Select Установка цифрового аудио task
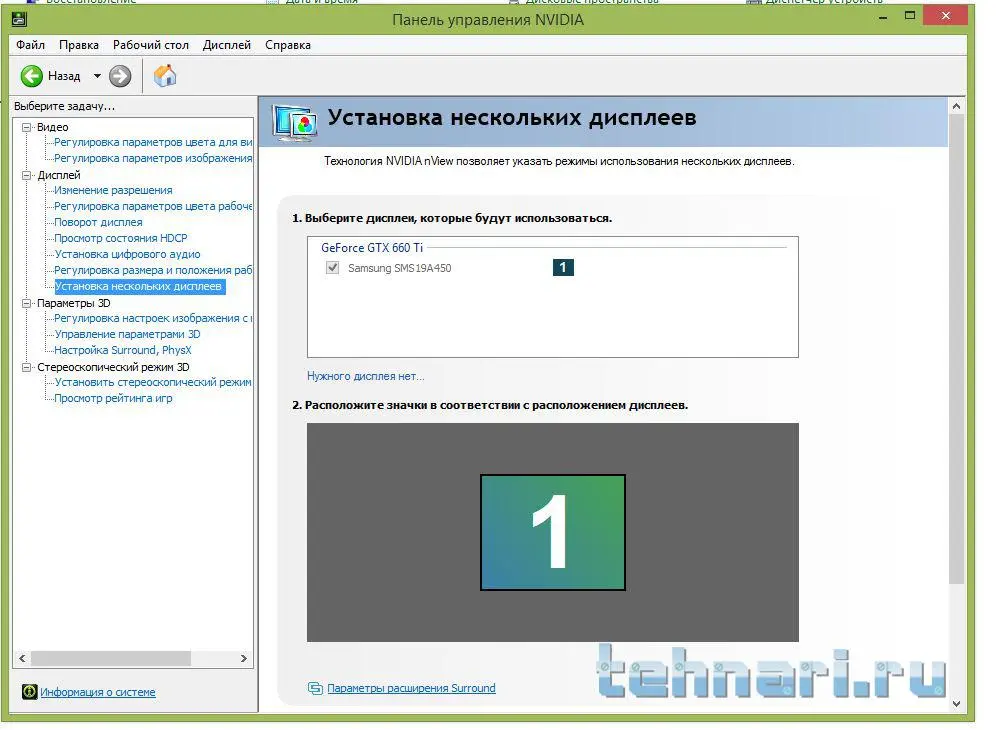The height and width of the screenshot is (730, 996). (x=127, y=254)
